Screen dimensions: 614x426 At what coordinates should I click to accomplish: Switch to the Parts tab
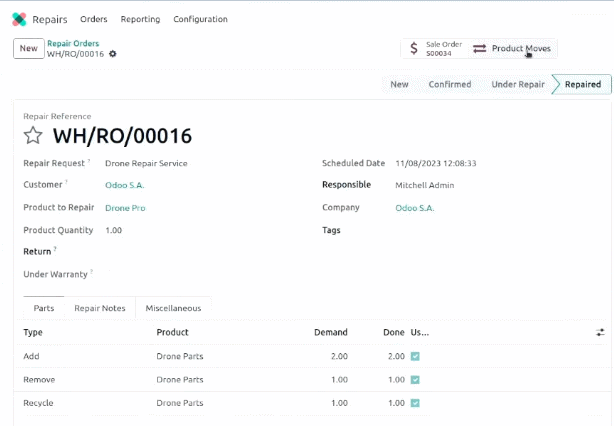(44, 308)
